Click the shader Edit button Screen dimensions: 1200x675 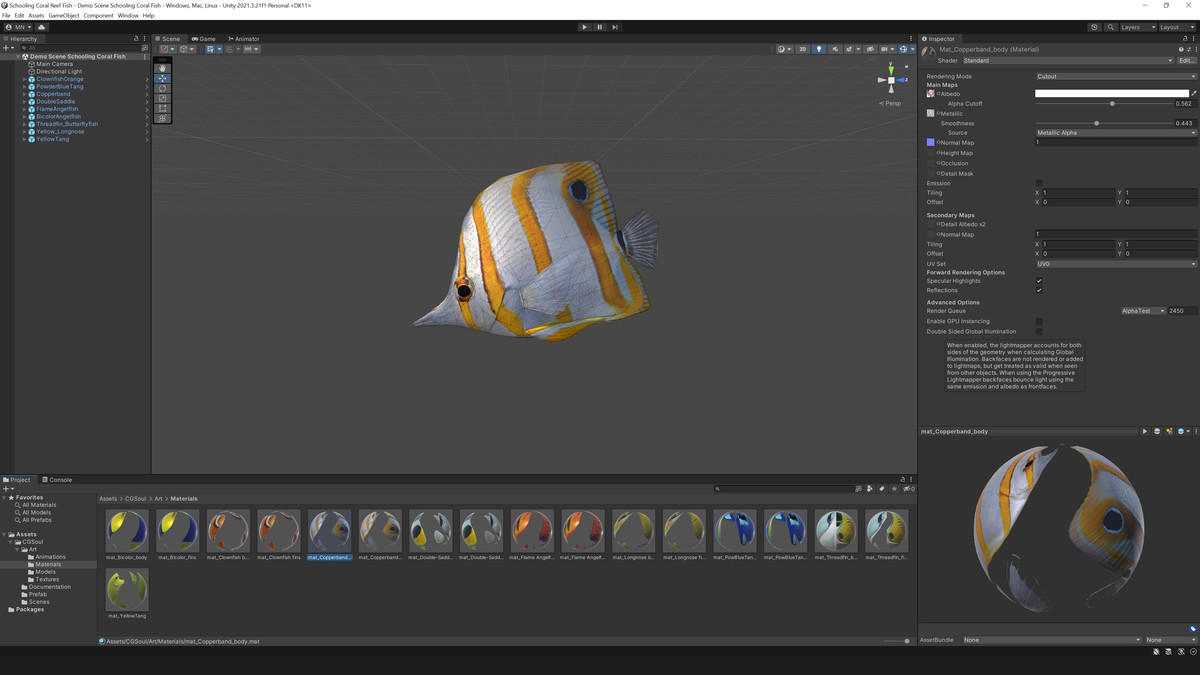[1186, 60]
